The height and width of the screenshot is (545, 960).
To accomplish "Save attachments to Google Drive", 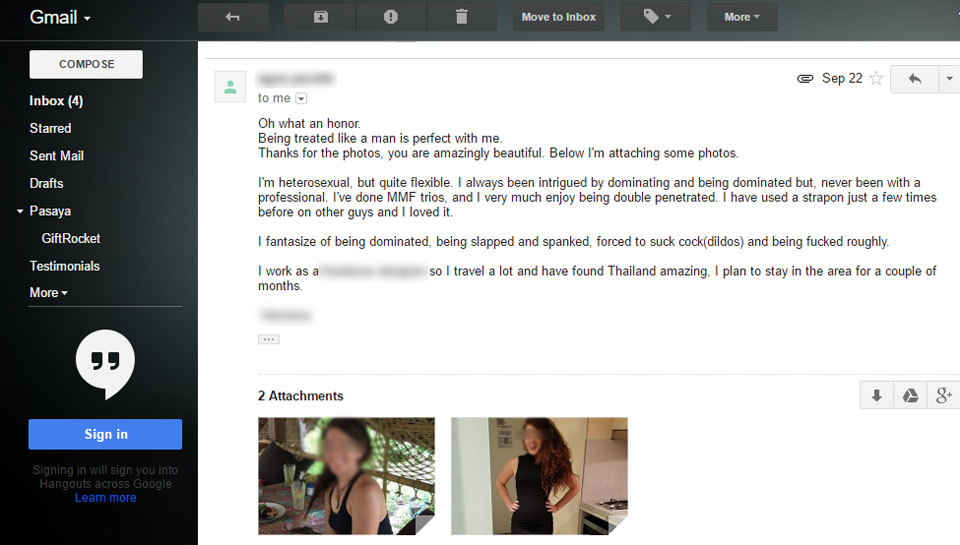I will [910, 396].
